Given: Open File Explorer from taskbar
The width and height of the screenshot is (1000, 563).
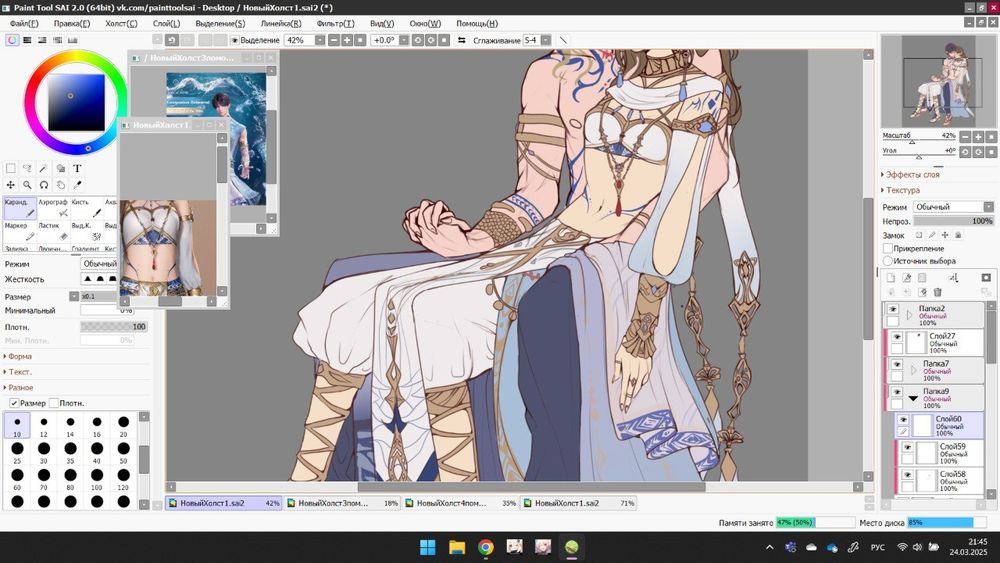Looking at the screenshot, I should (457, 547).
